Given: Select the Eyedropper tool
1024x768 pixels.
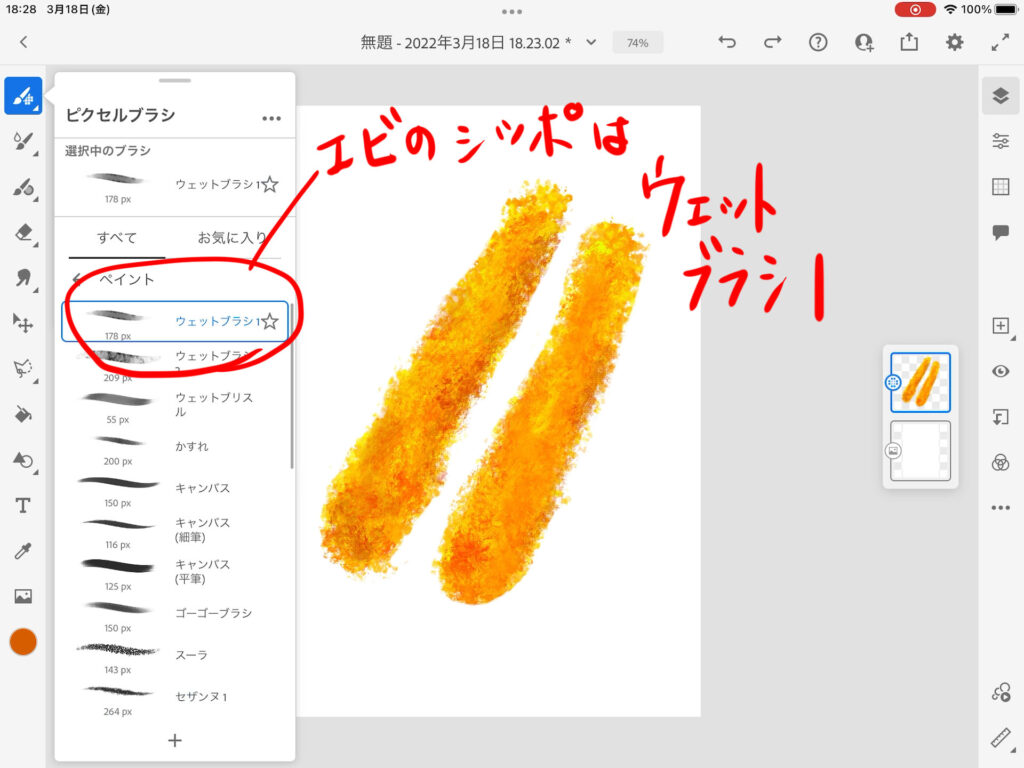Looking at the screenshot, I should click(23, 551).
